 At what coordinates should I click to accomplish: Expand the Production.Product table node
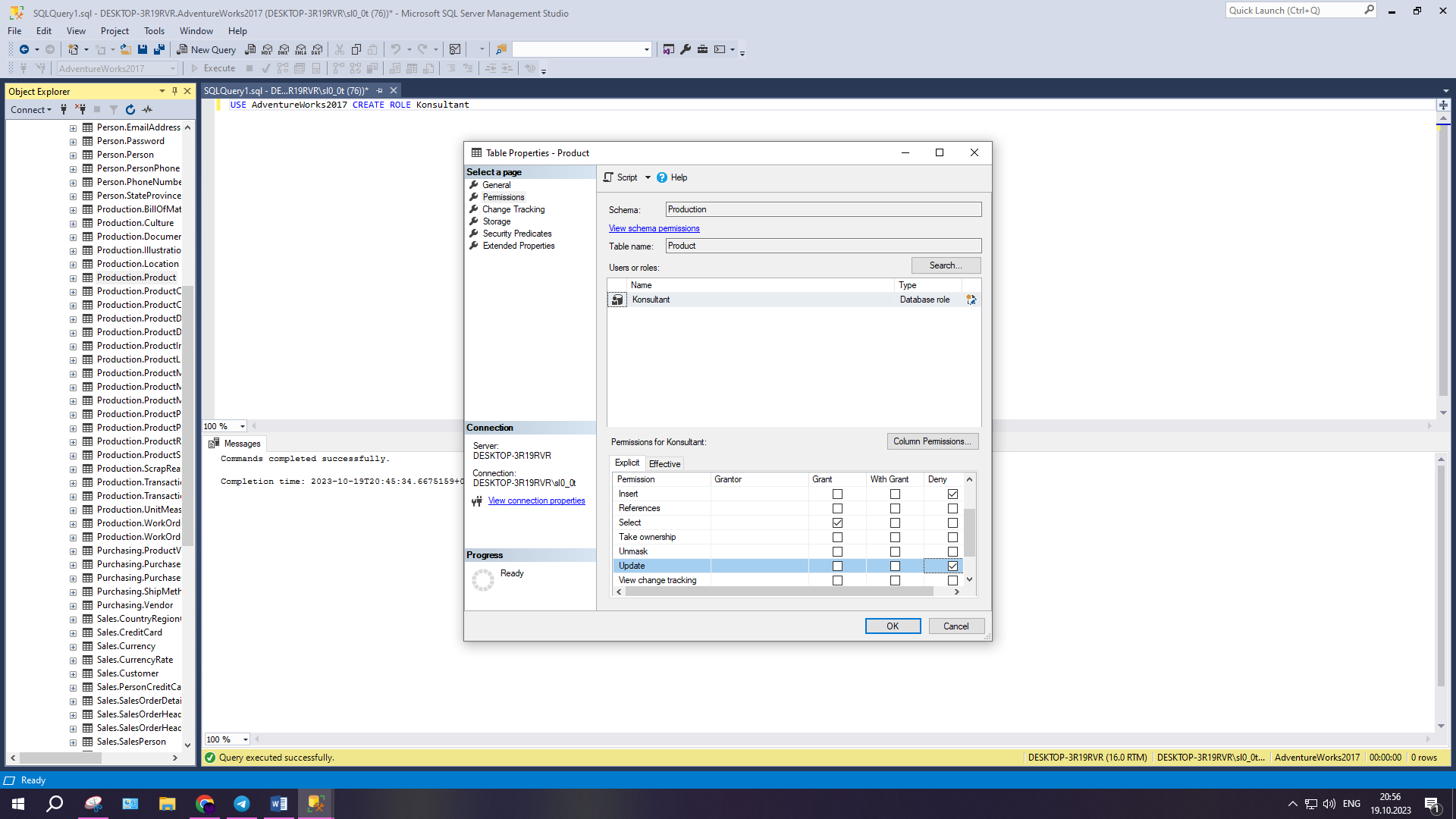point(74,278)
